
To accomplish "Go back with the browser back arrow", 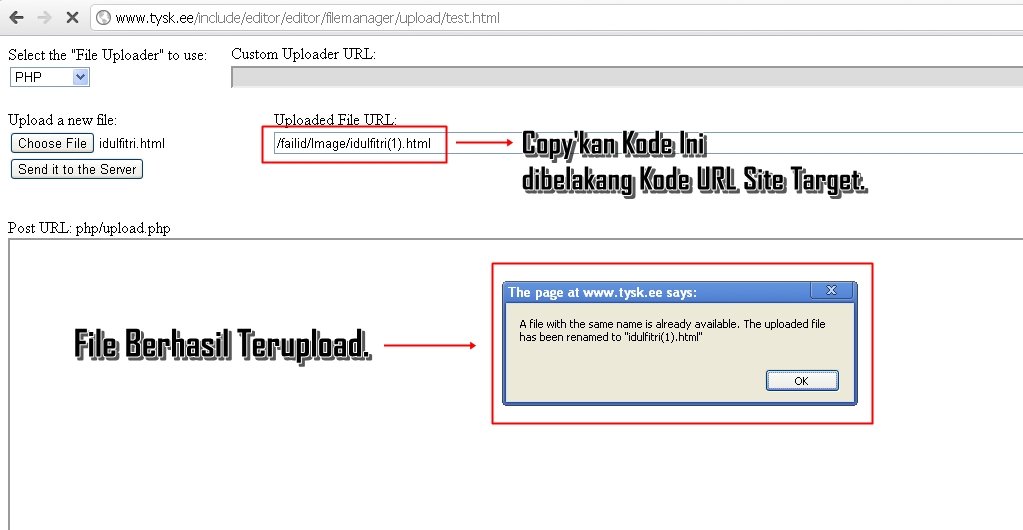I will [16, 18].
